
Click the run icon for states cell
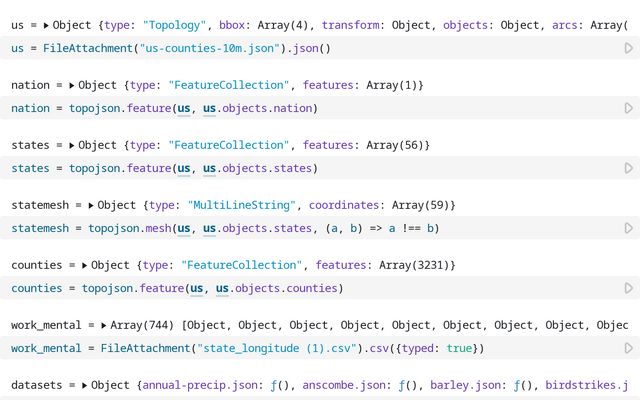click(628, 168)
